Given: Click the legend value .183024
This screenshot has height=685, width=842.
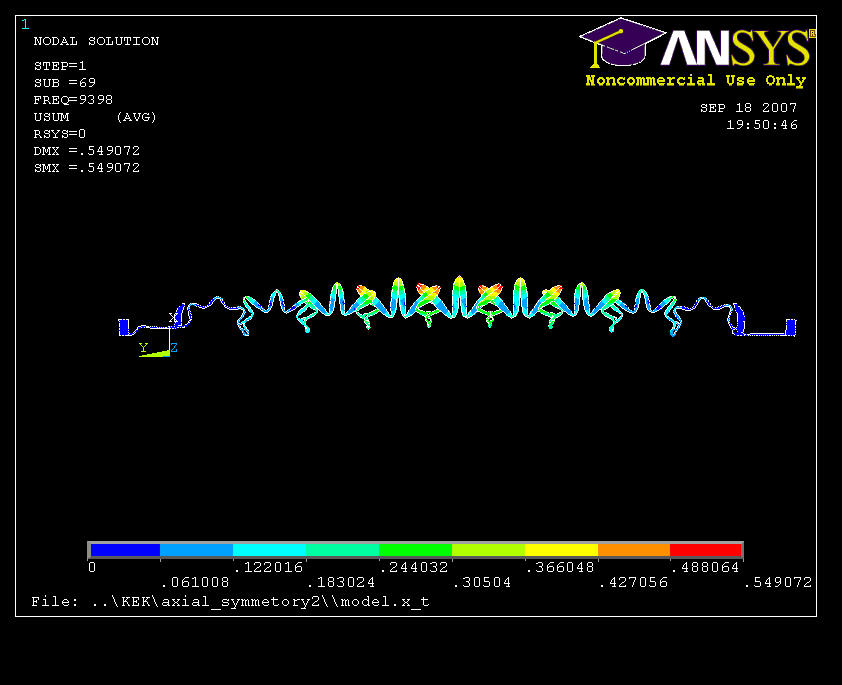Looking at the screenshot, I should click(341, 582).
